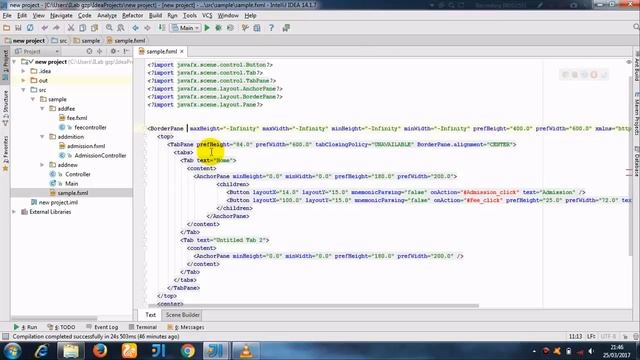
Task: Click Hide Project panel icon
Action: [126, 51]
